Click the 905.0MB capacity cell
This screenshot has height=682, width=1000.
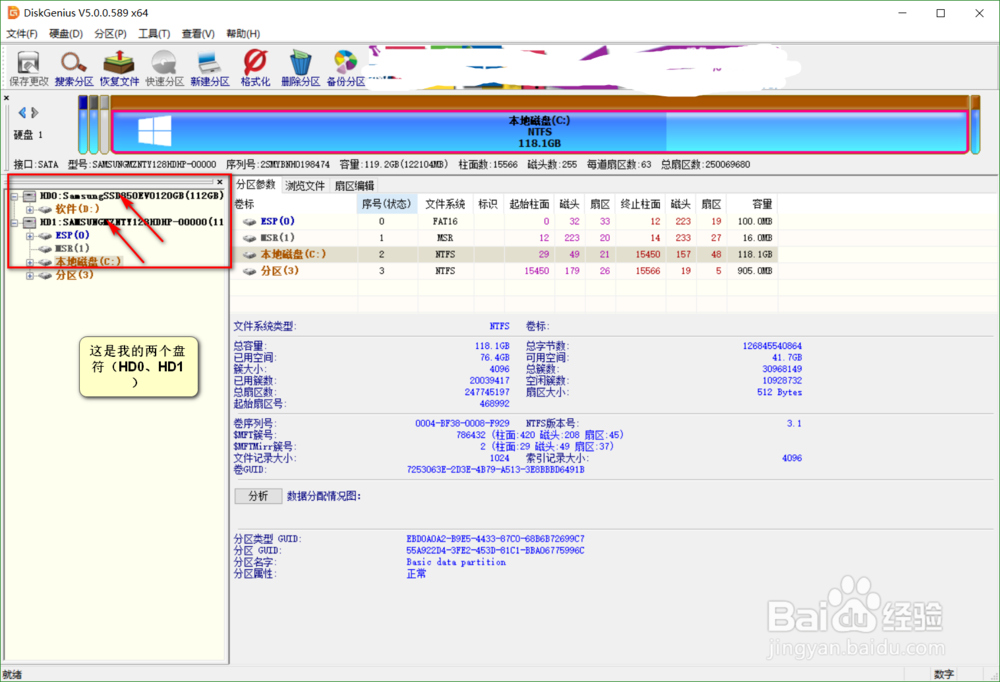tap(754, 271)
